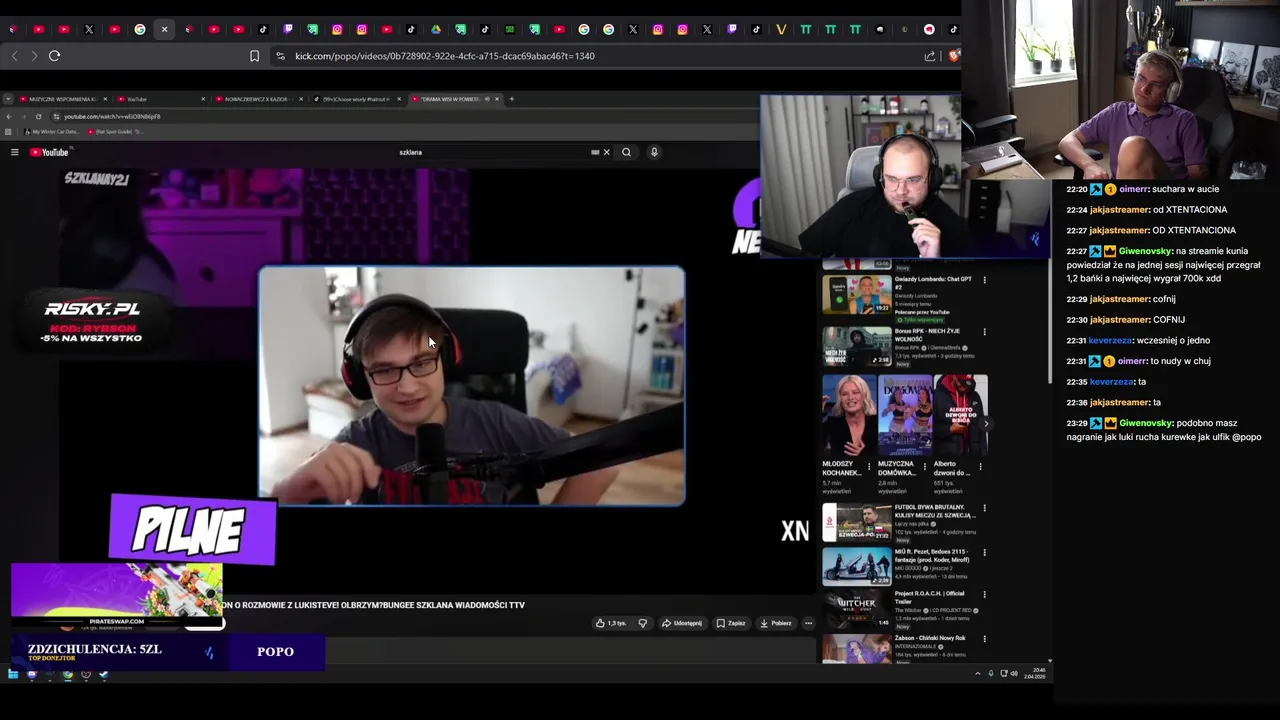Click the Udostępnij share button

[682, 623]
